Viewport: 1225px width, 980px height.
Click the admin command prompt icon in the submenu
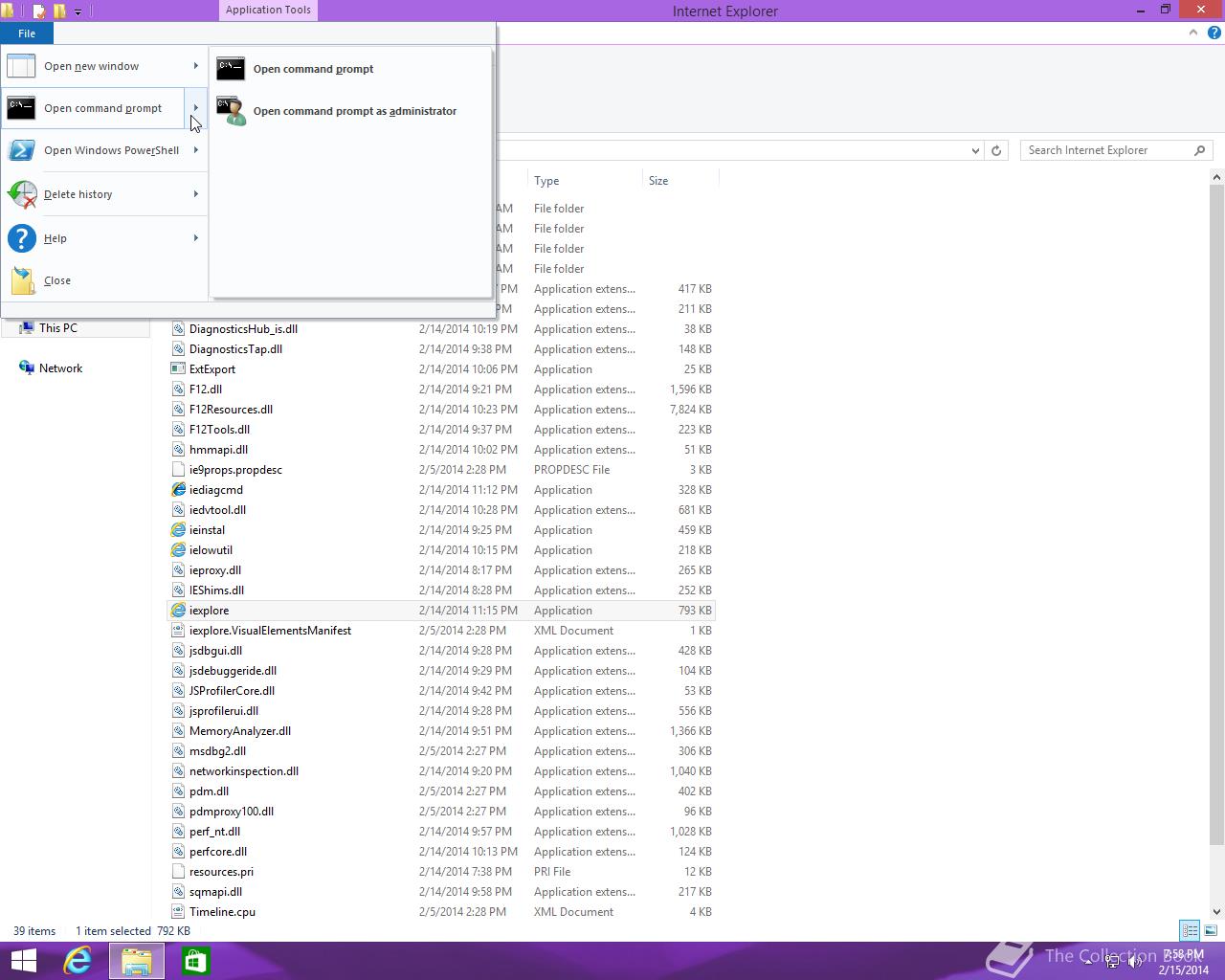pos(231,111)
